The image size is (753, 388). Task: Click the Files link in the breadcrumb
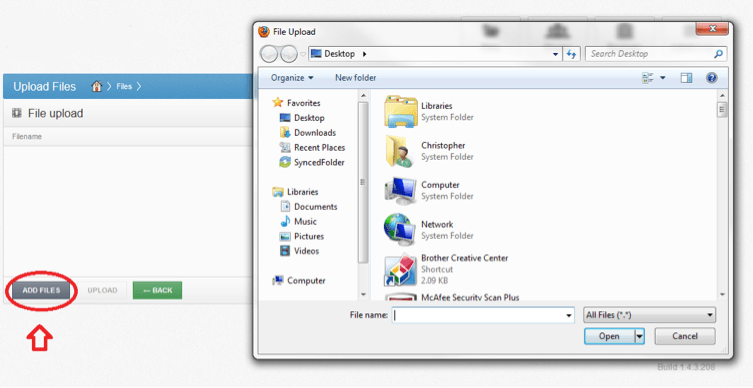coord(124,87)
